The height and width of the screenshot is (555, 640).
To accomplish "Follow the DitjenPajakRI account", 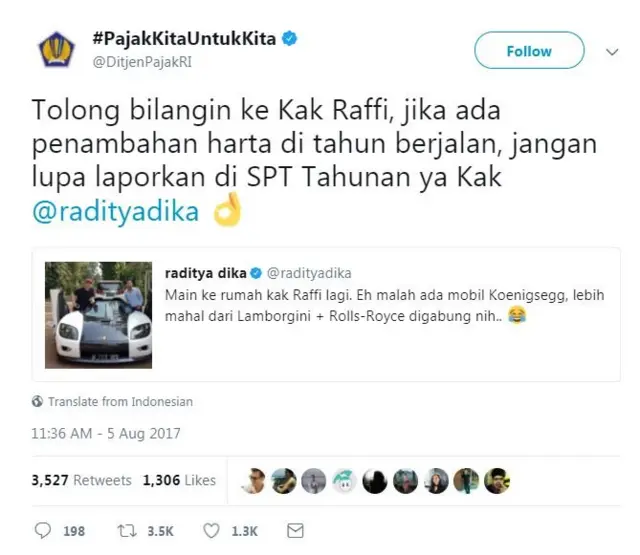I will pos(529,50).
